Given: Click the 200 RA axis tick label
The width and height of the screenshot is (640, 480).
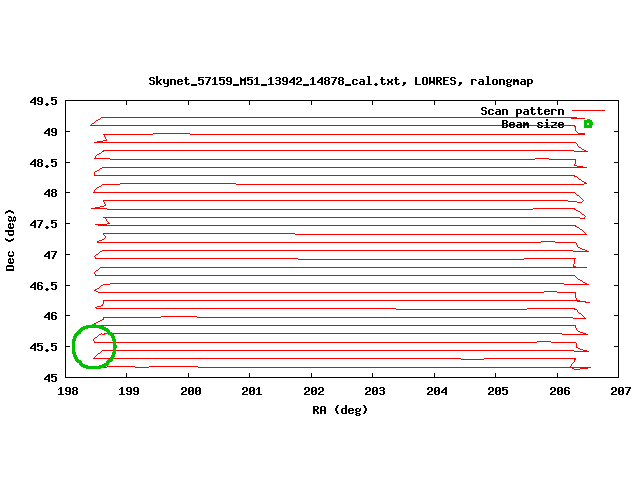Looking at the screenshot, I should (x=191, y=391).
